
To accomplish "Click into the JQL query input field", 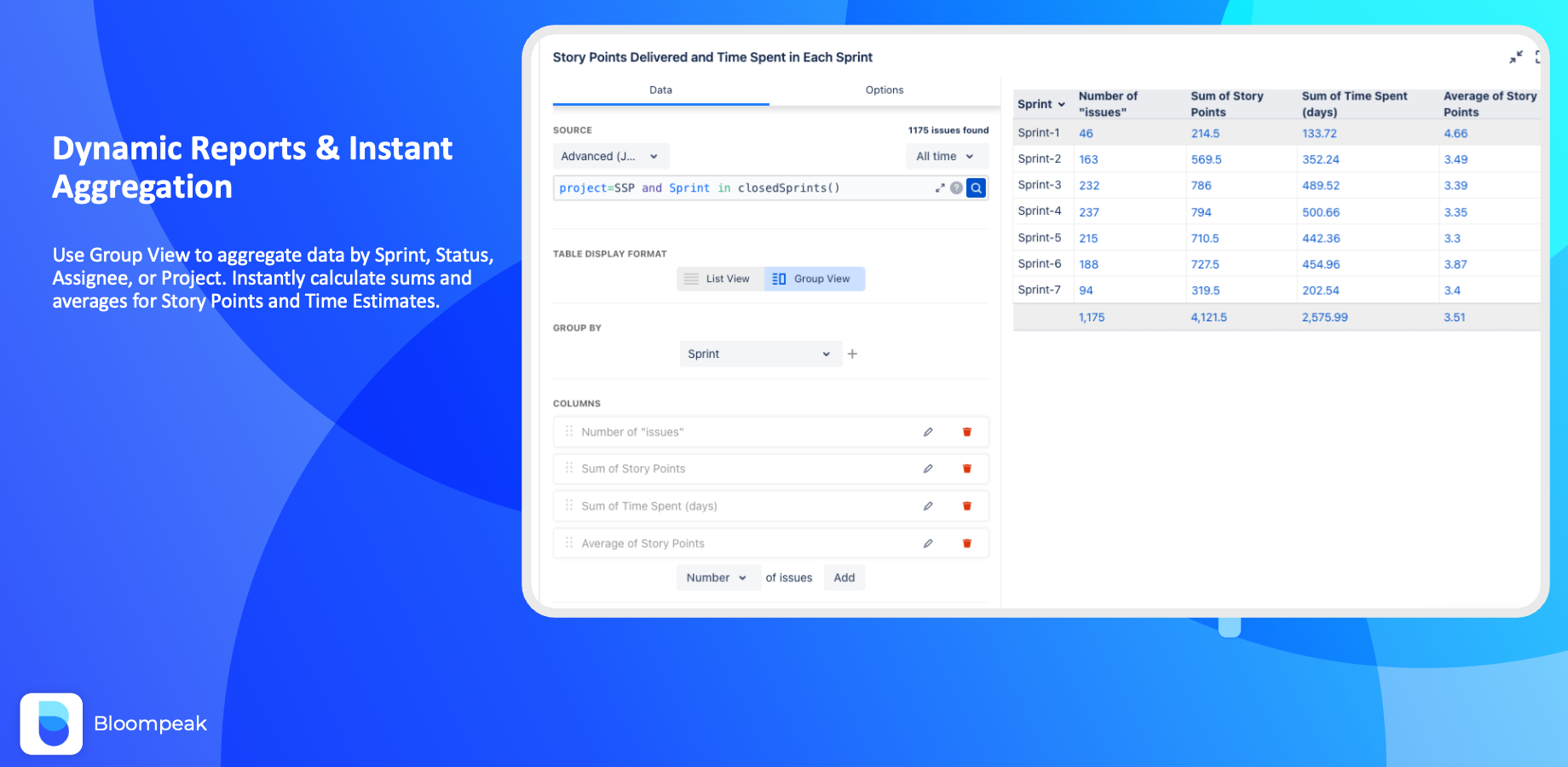I will [x=741, y=188].
